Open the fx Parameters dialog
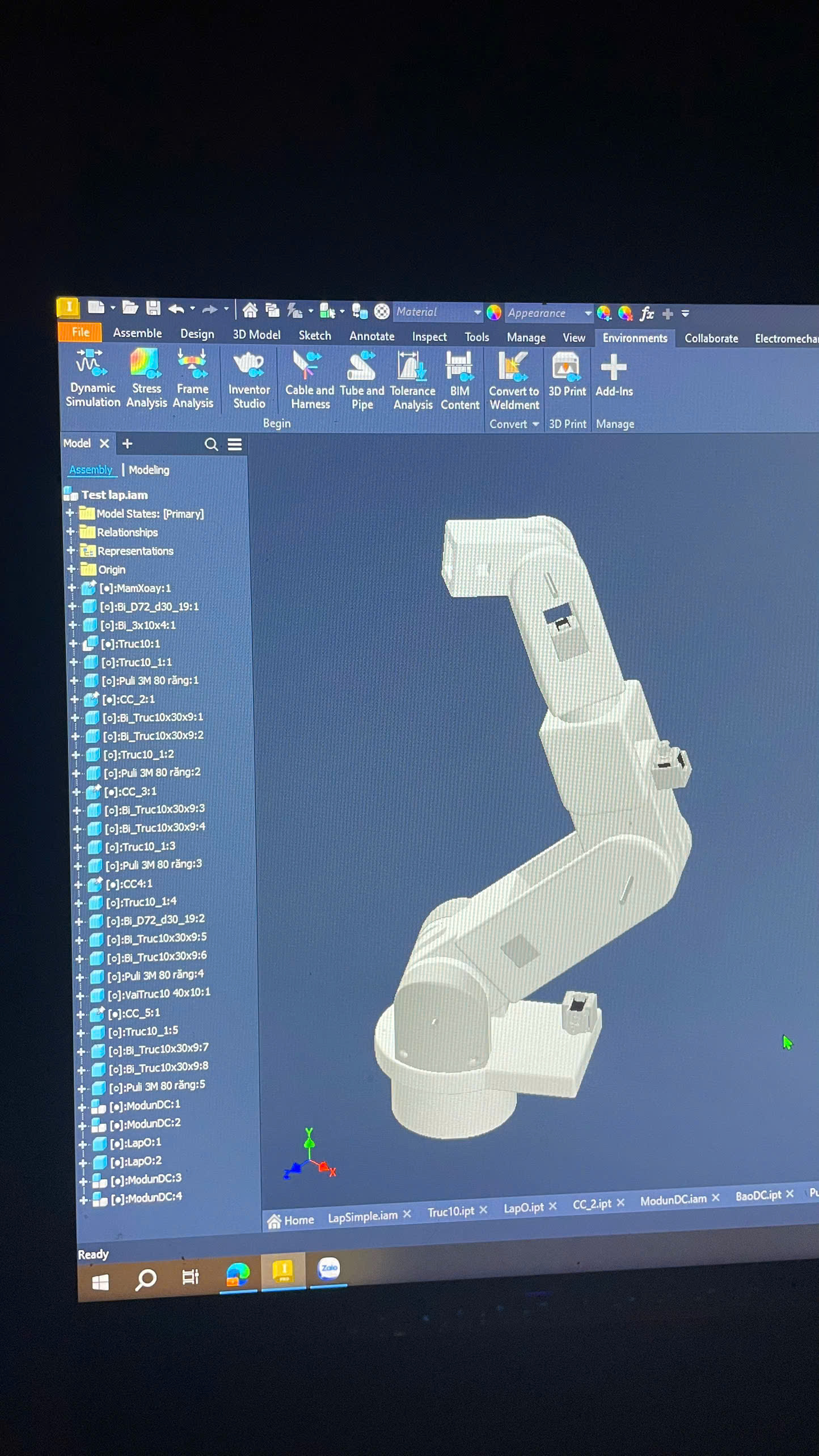The width and height of the screenshot is (819, 1456). tap(647, 313)
